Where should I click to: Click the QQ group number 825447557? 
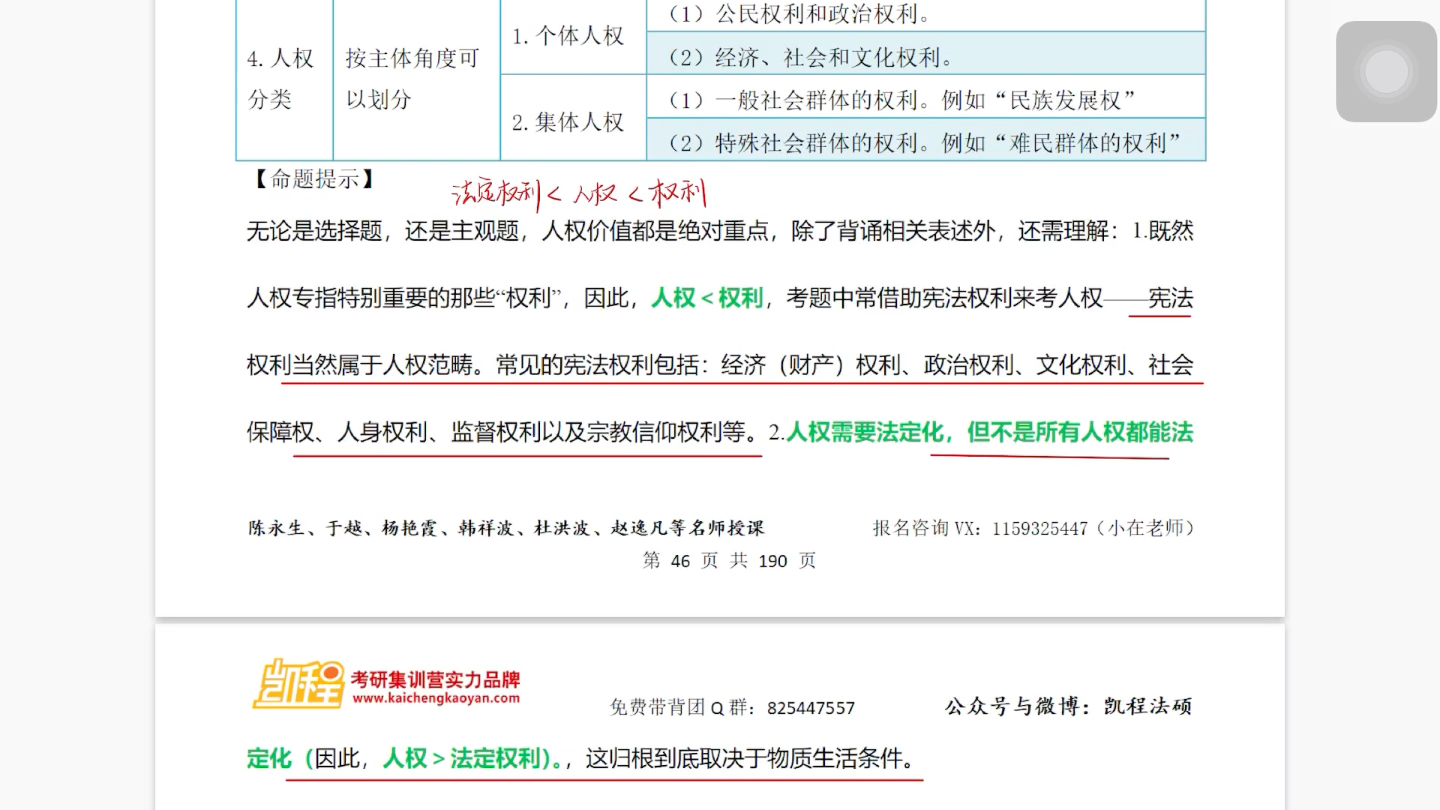click(811, 708)
